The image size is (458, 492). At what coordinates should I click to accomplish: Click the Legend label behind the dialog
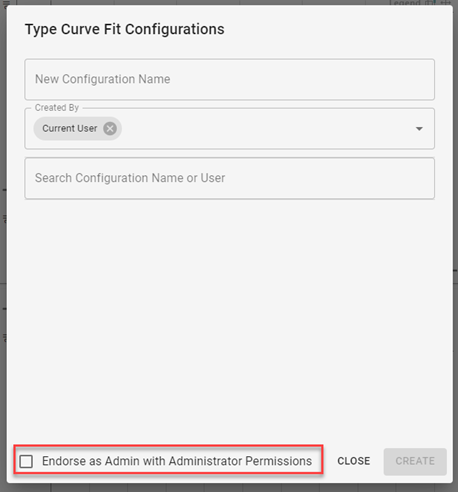pos(405,2)
